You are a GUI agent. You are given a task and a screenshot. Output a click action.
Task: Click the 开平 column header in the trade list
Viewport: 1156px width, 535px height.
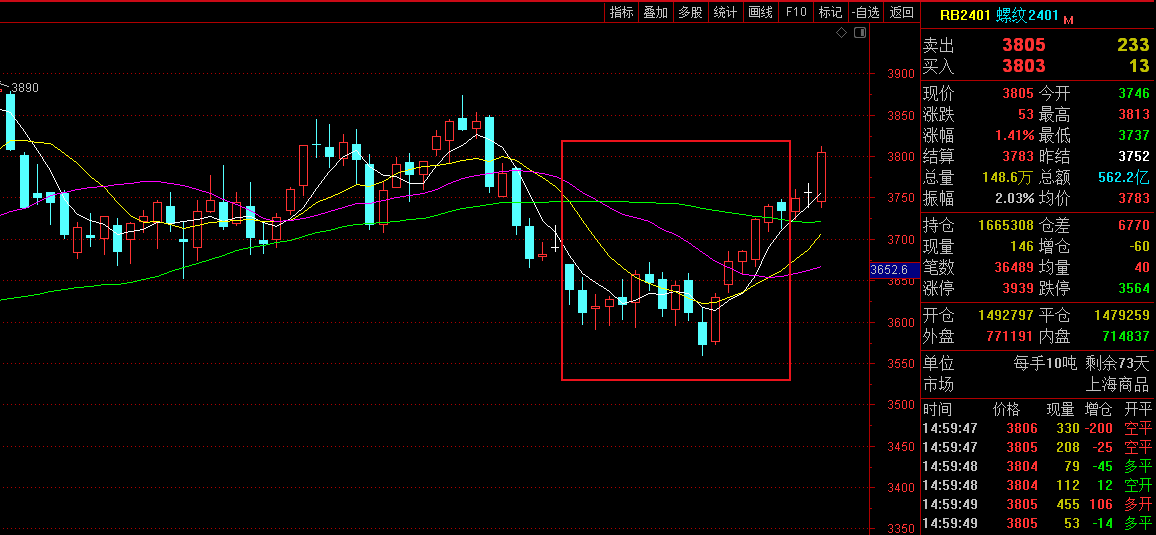point(1138,409)
